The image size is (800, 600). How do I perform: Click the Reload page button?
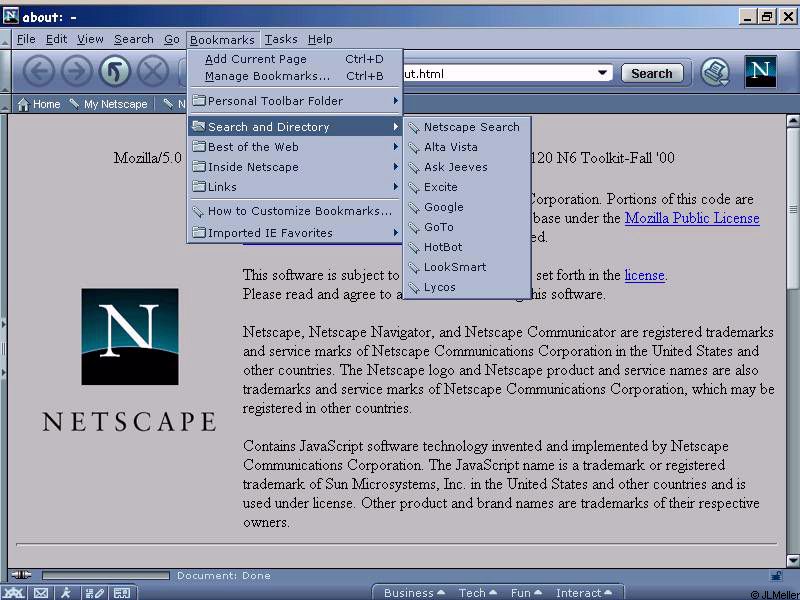click(115, 71)
